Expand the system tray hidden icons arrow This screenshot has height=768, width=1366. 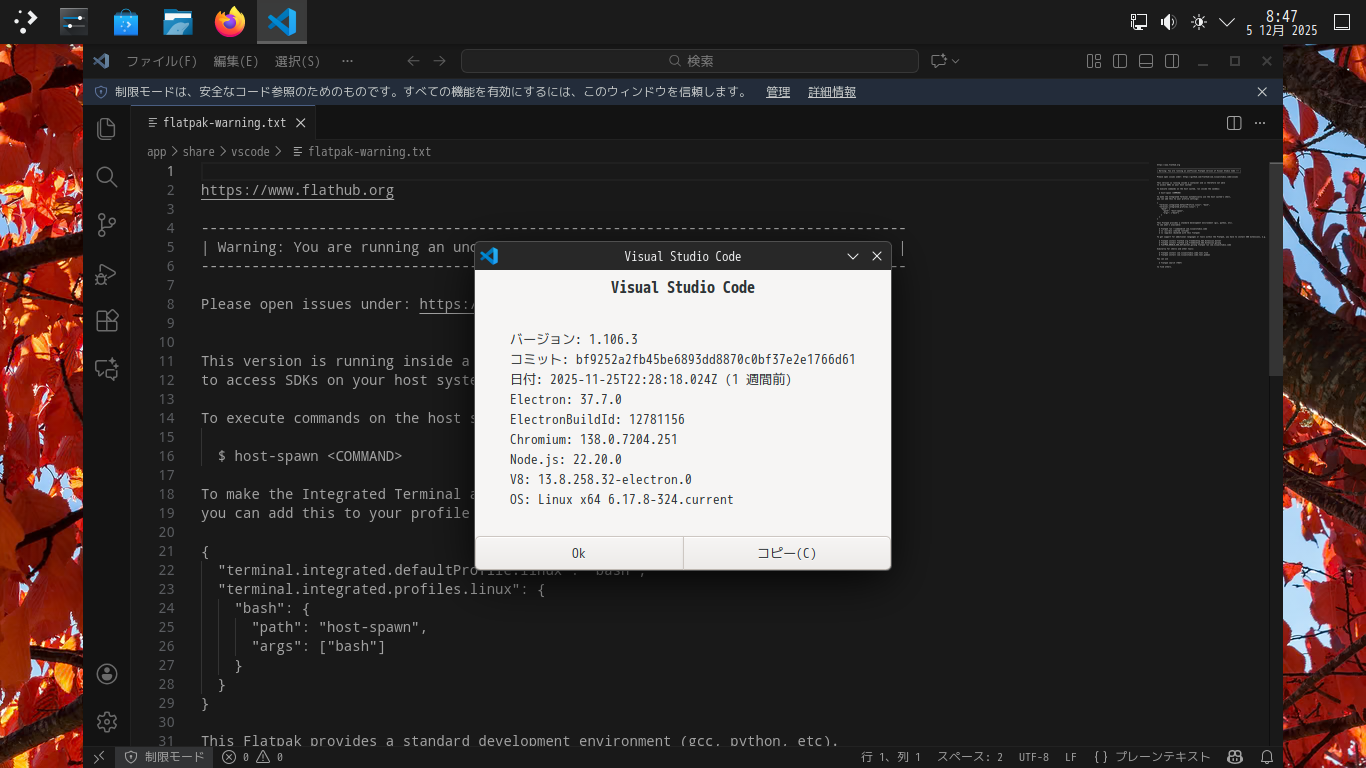(1227, 22)
